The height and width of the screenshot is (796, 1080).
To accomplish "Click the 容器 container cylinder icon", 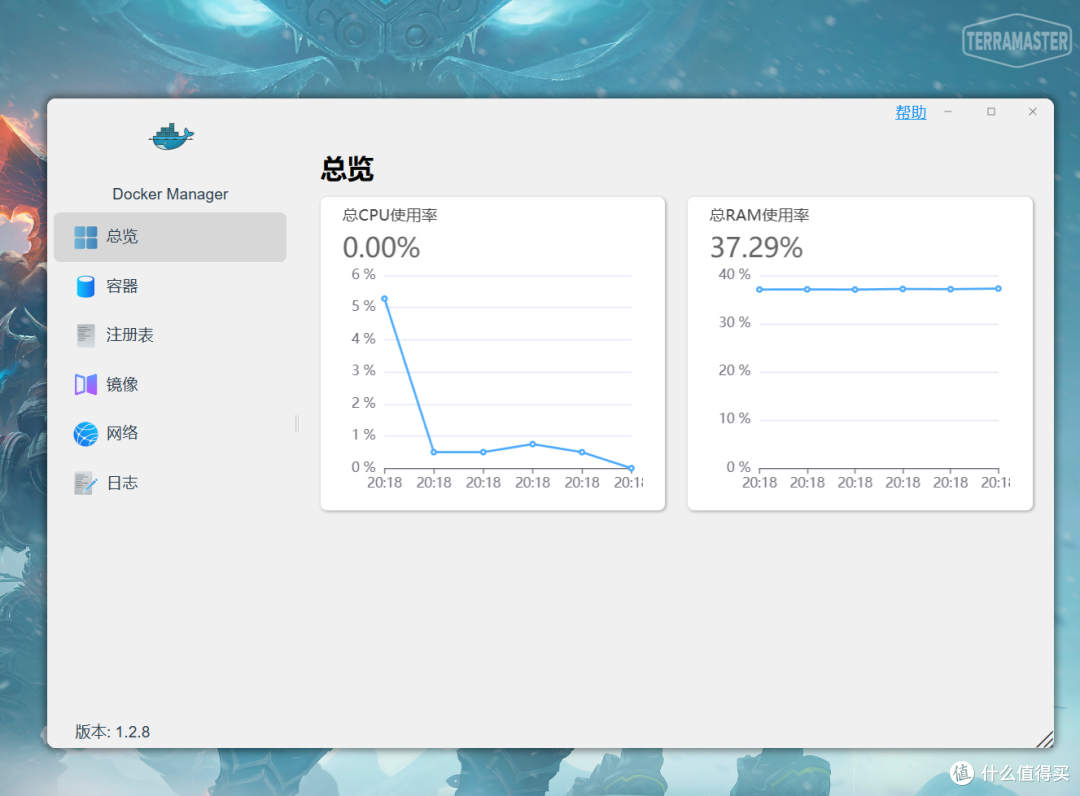I will [x=85, y=286].
